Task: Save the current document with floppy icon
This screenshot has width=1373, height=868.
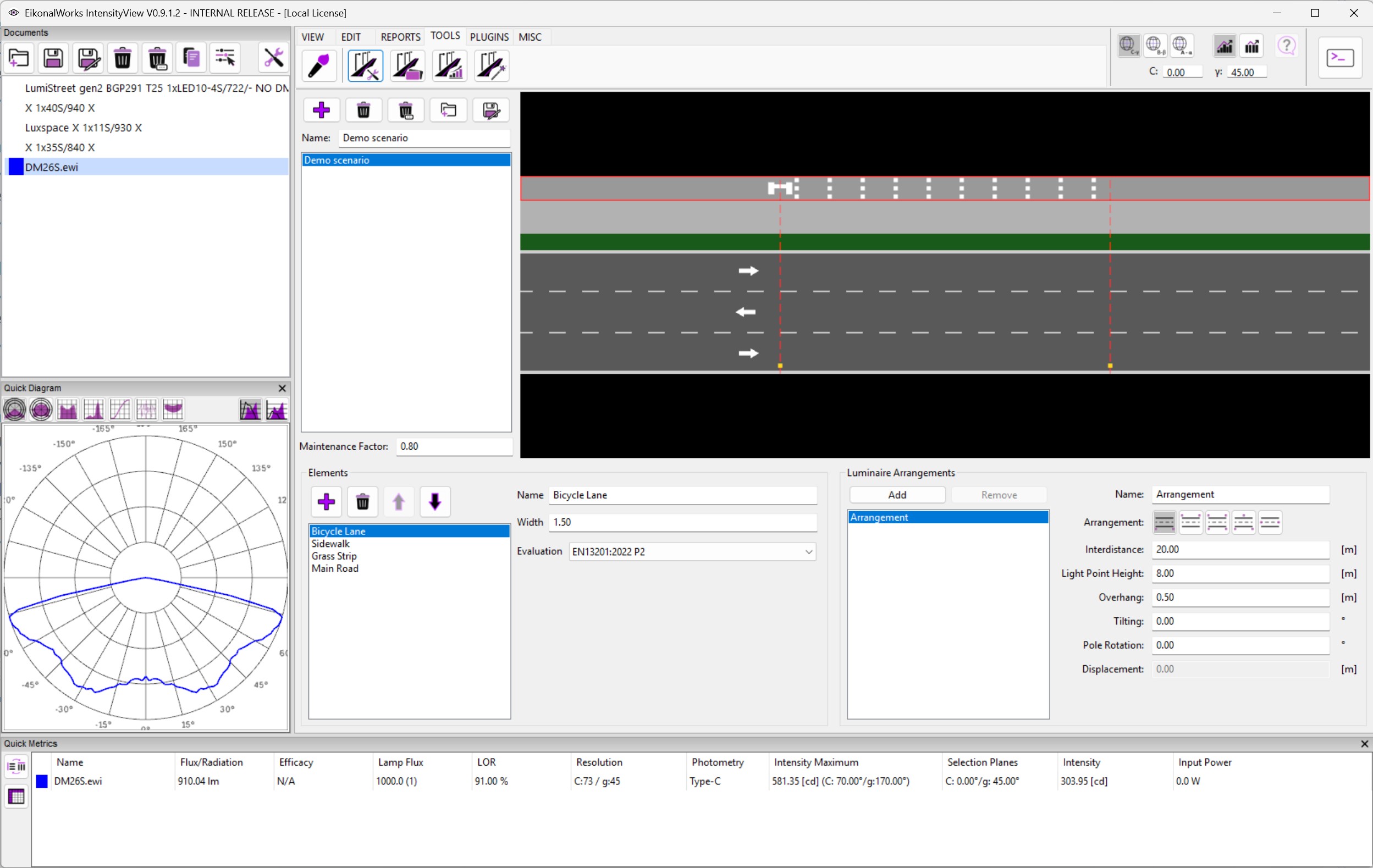Action: point(53,58)
